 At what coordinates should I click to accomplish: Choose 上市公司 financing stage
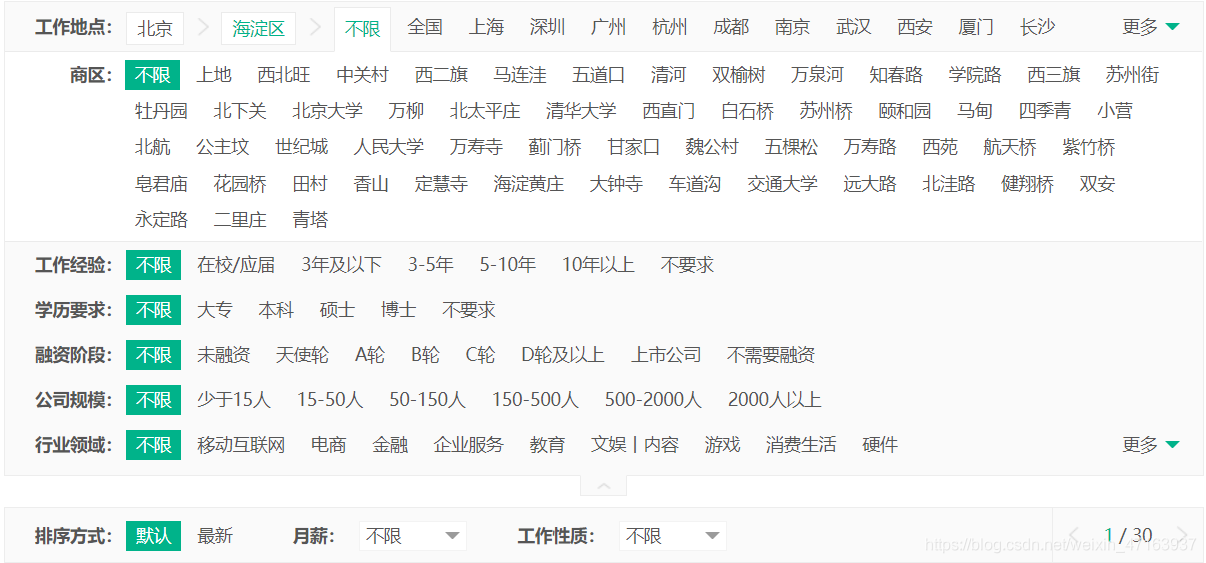(666, 355)
